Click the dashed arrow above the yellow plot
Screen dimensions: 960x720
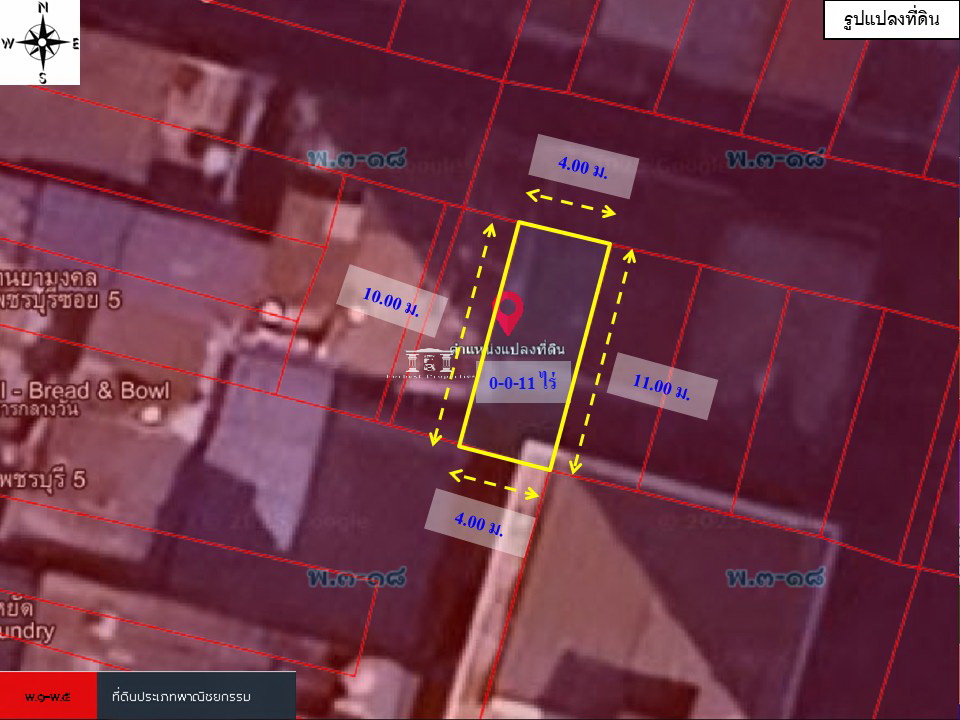coord(570,201)
